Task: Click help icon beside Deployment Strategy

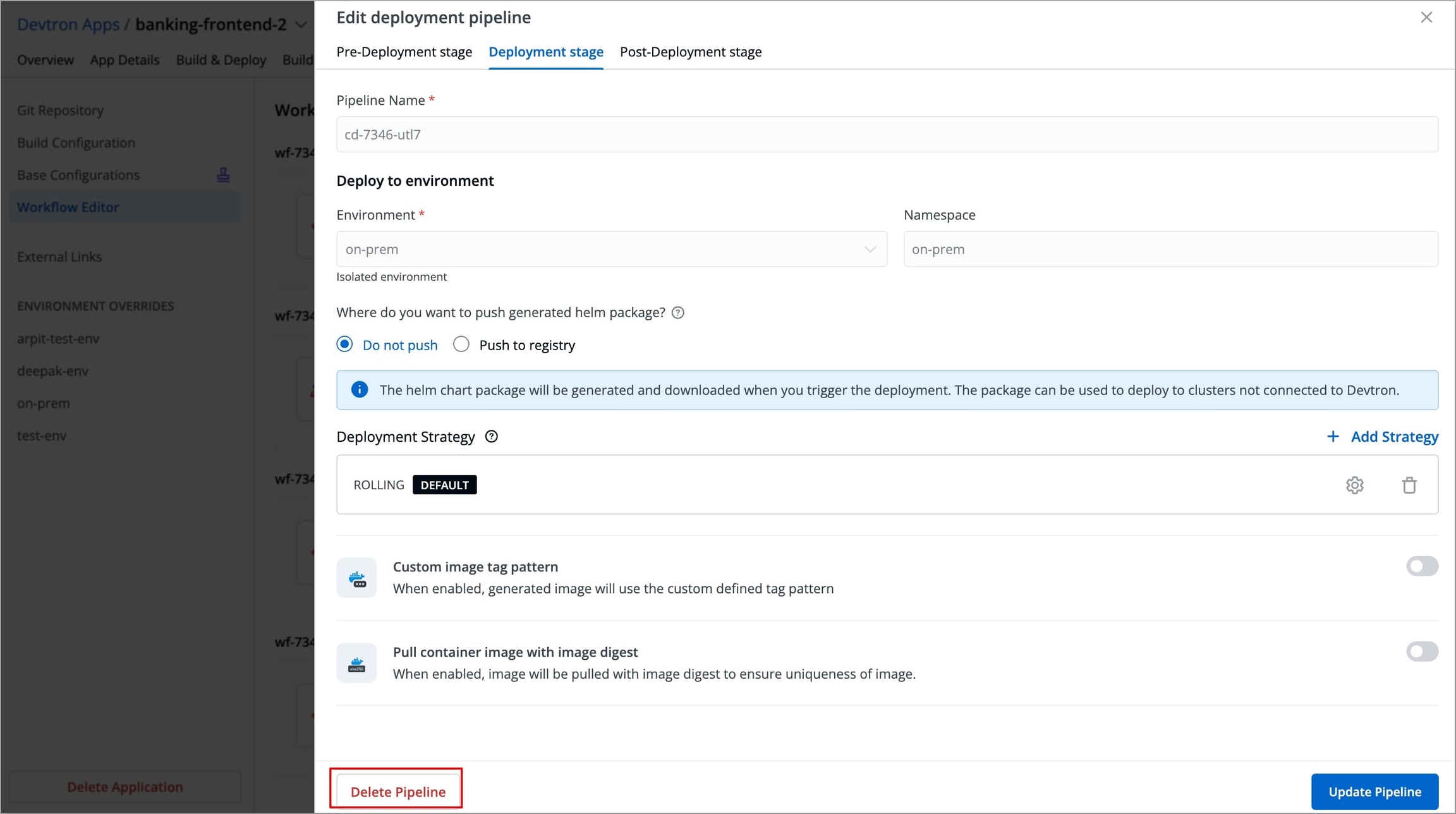Action: 491,437
